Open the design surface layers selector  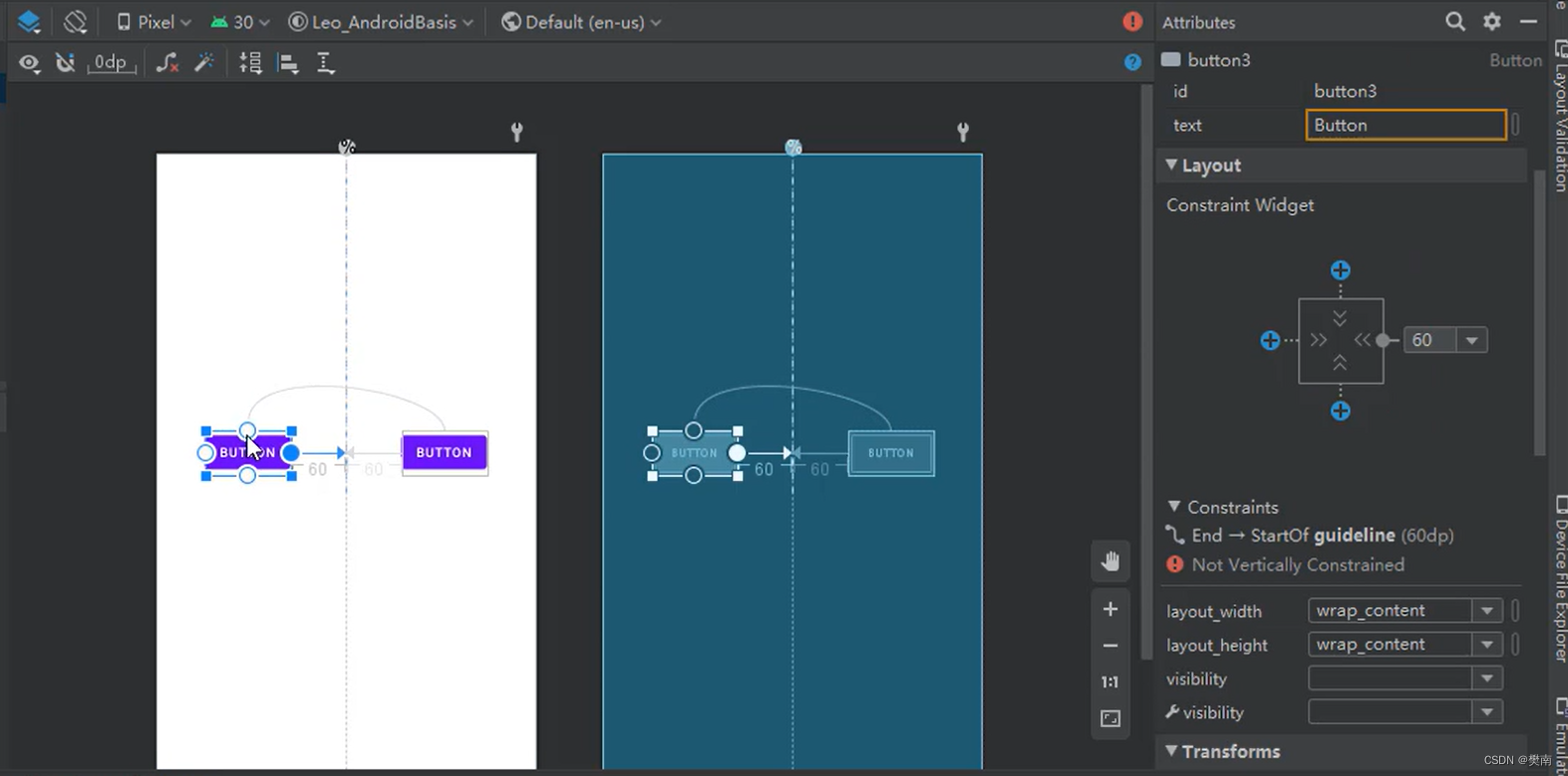pos(29,22)
